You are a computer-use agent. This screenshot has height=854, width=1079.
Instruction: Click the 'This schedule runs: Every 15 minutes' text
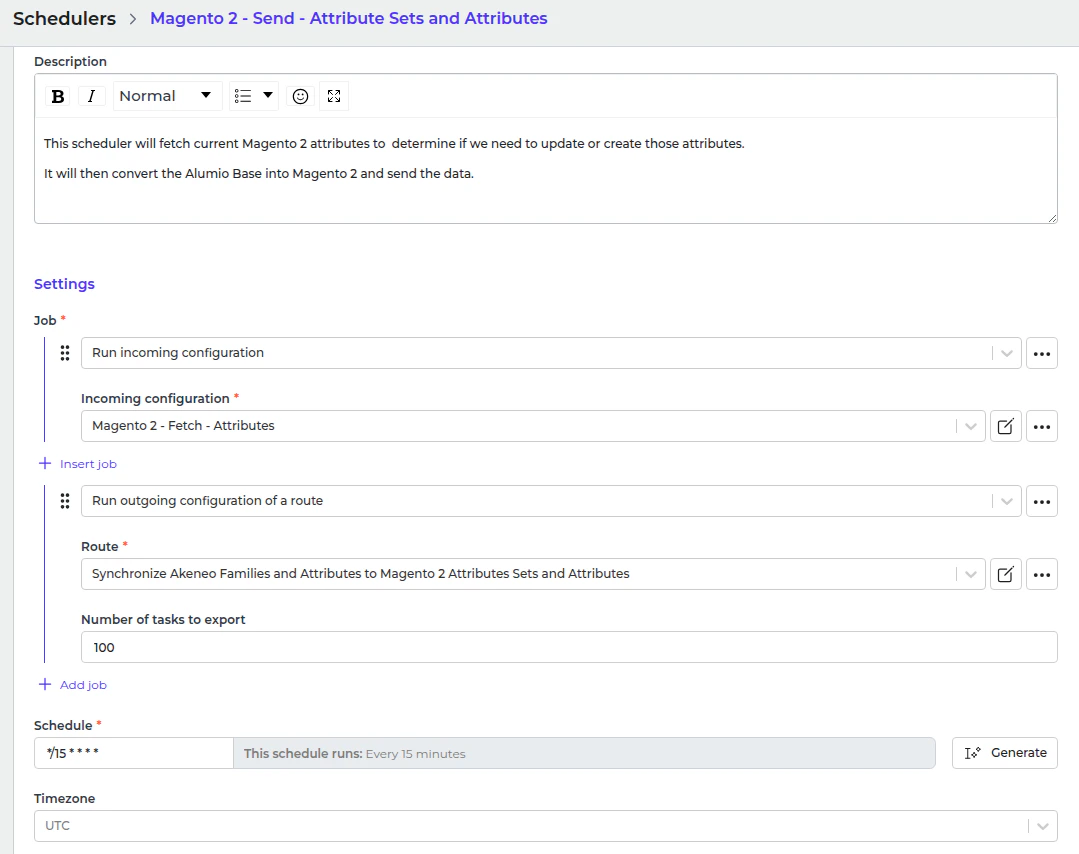[354, 754]
